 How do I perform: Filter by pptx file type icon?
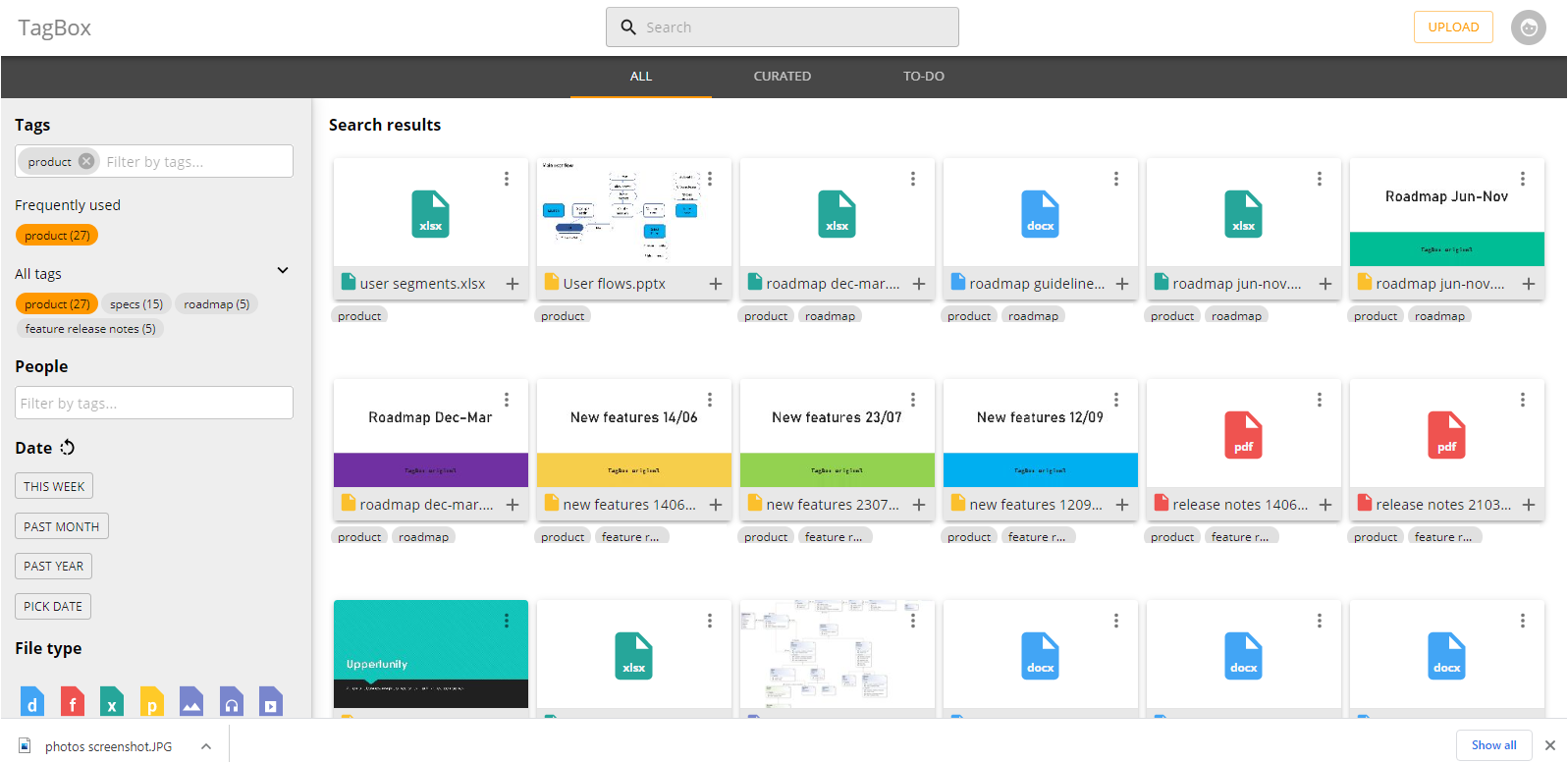(152, 701)
